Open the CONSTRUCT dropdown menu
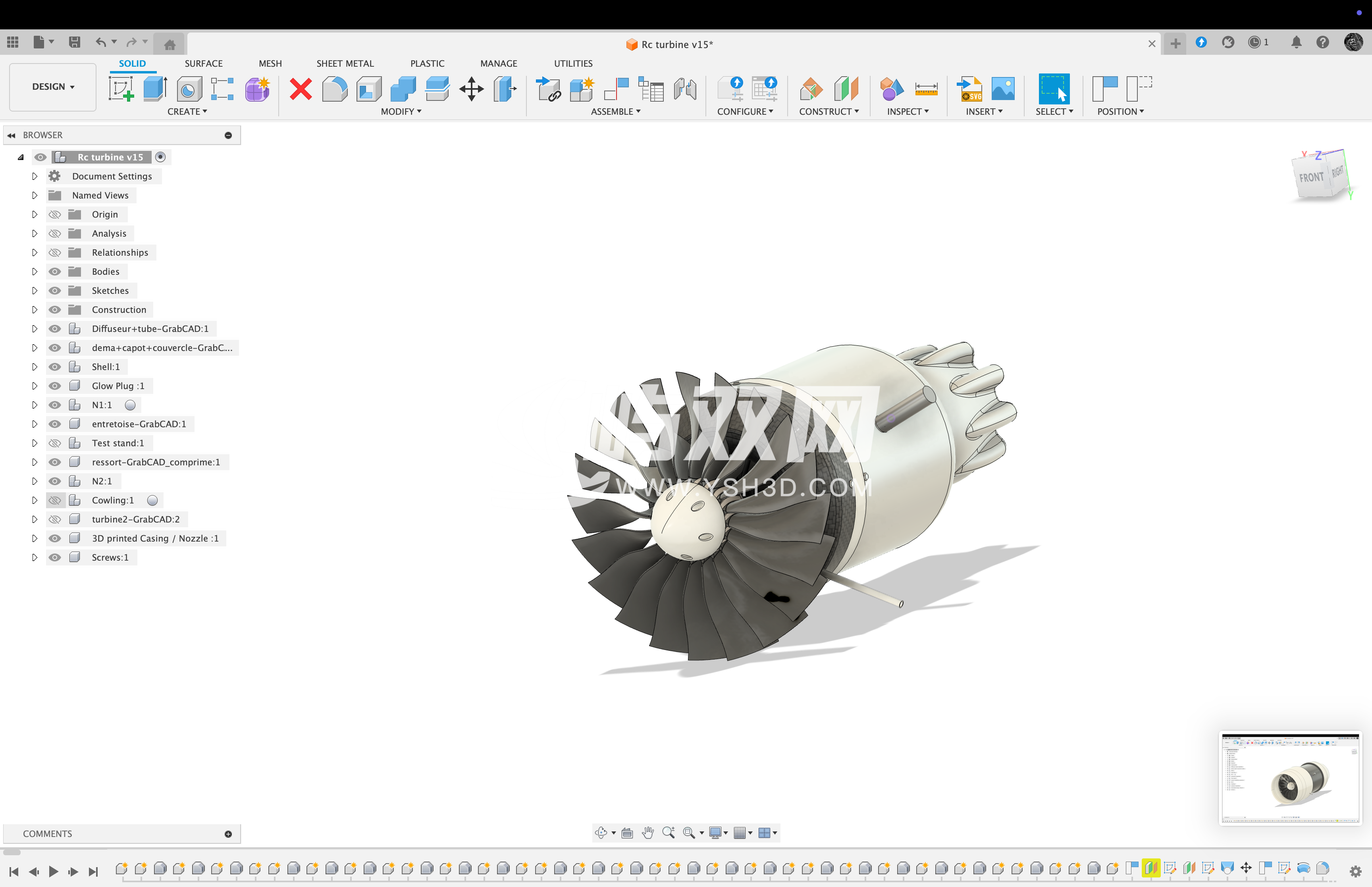The image size is (1372, 887). 829,111
